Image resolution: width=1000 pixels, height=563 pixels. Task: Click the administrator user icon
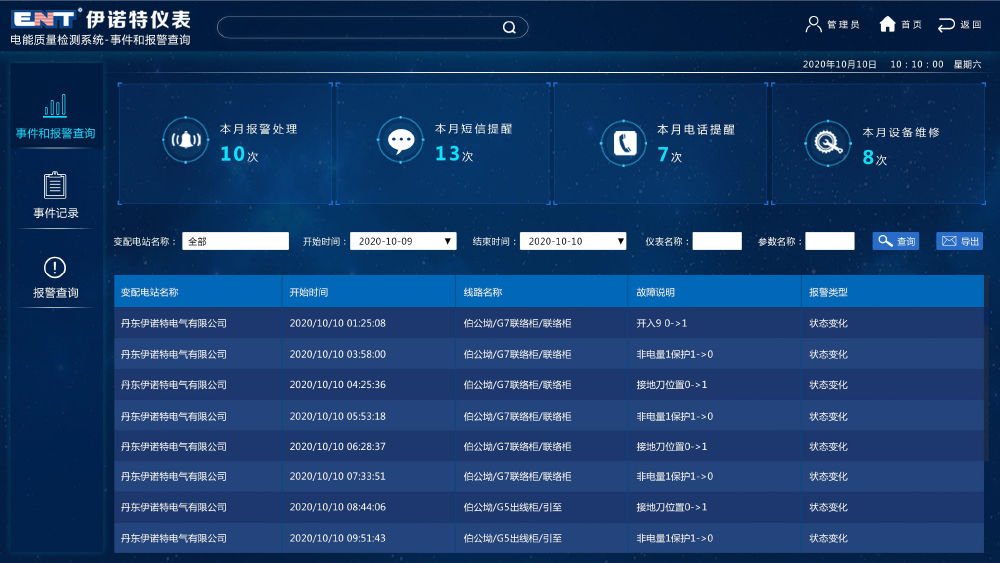[814, 24]
